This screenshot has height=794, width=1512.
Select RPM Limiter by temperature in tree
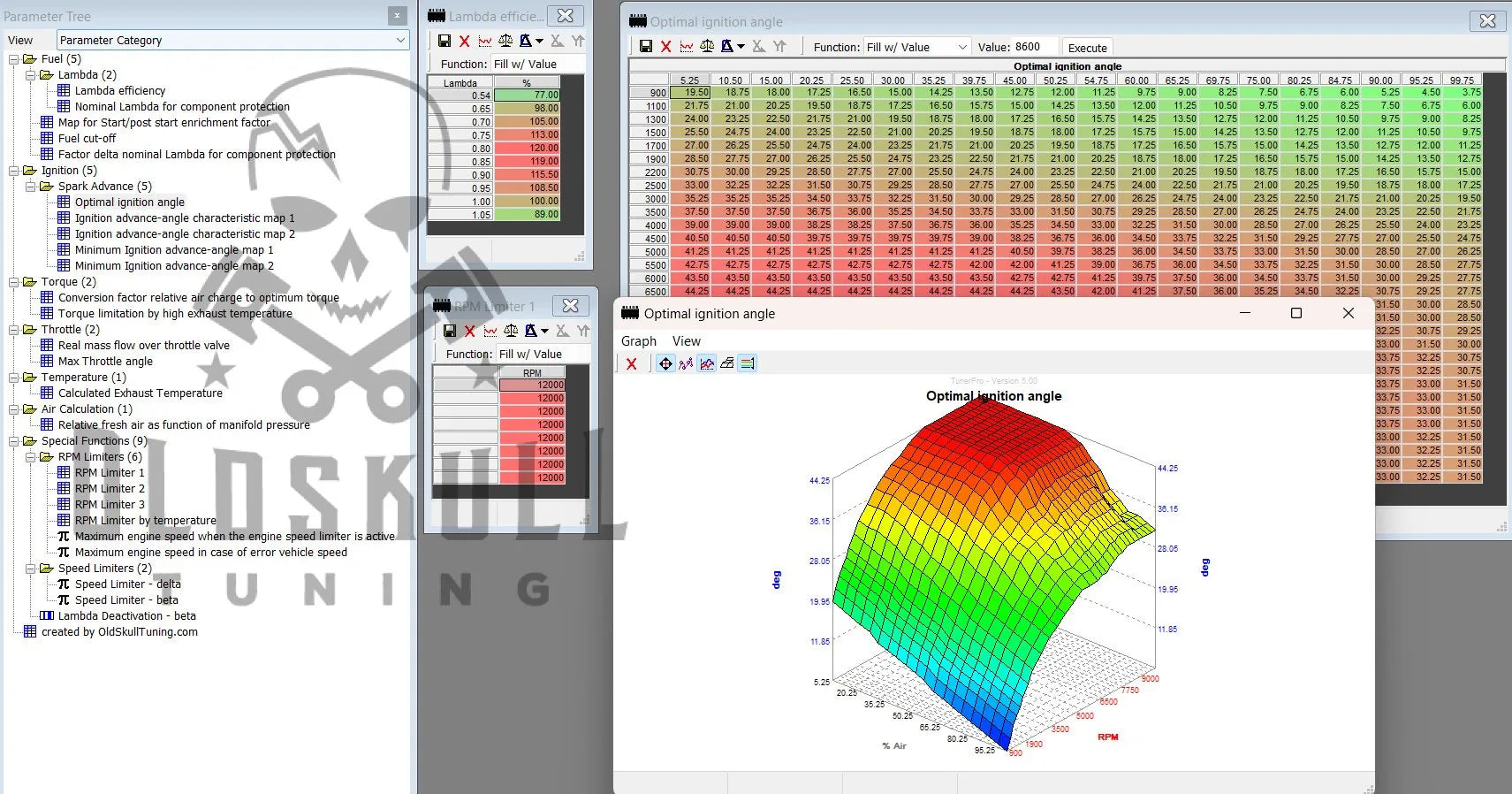(x=145, y=521)
